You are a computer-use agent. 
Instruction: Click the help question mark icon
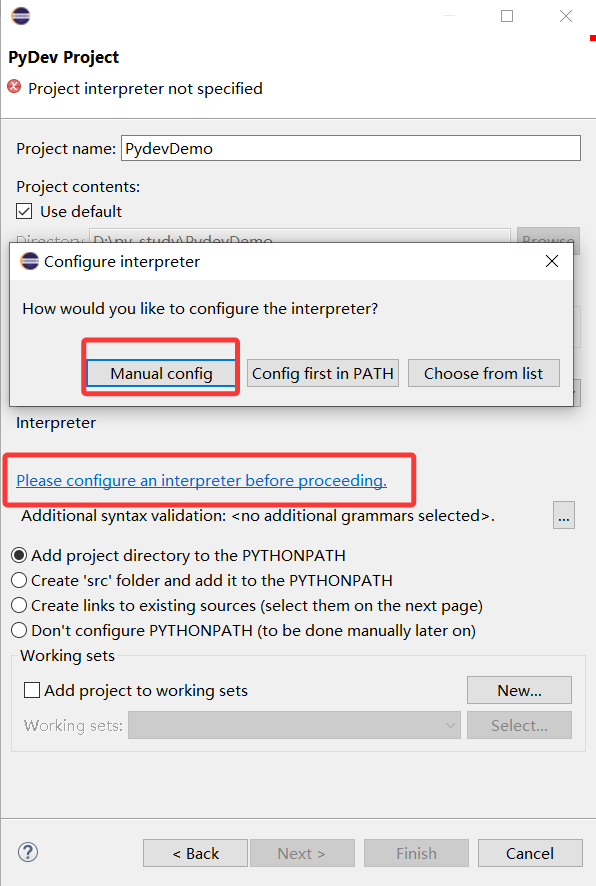[28, 852]
